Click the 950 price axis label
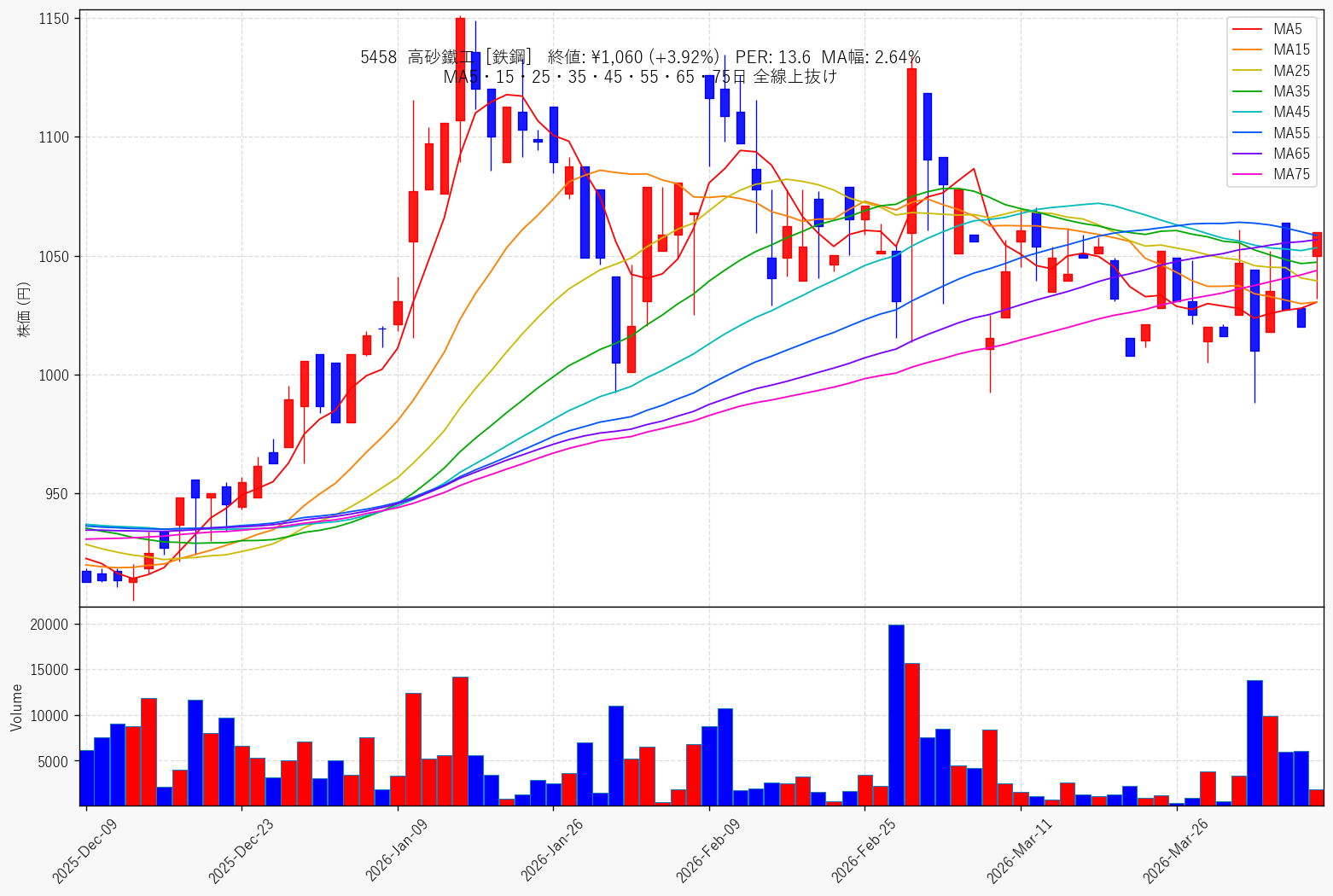 coord(59,494)
